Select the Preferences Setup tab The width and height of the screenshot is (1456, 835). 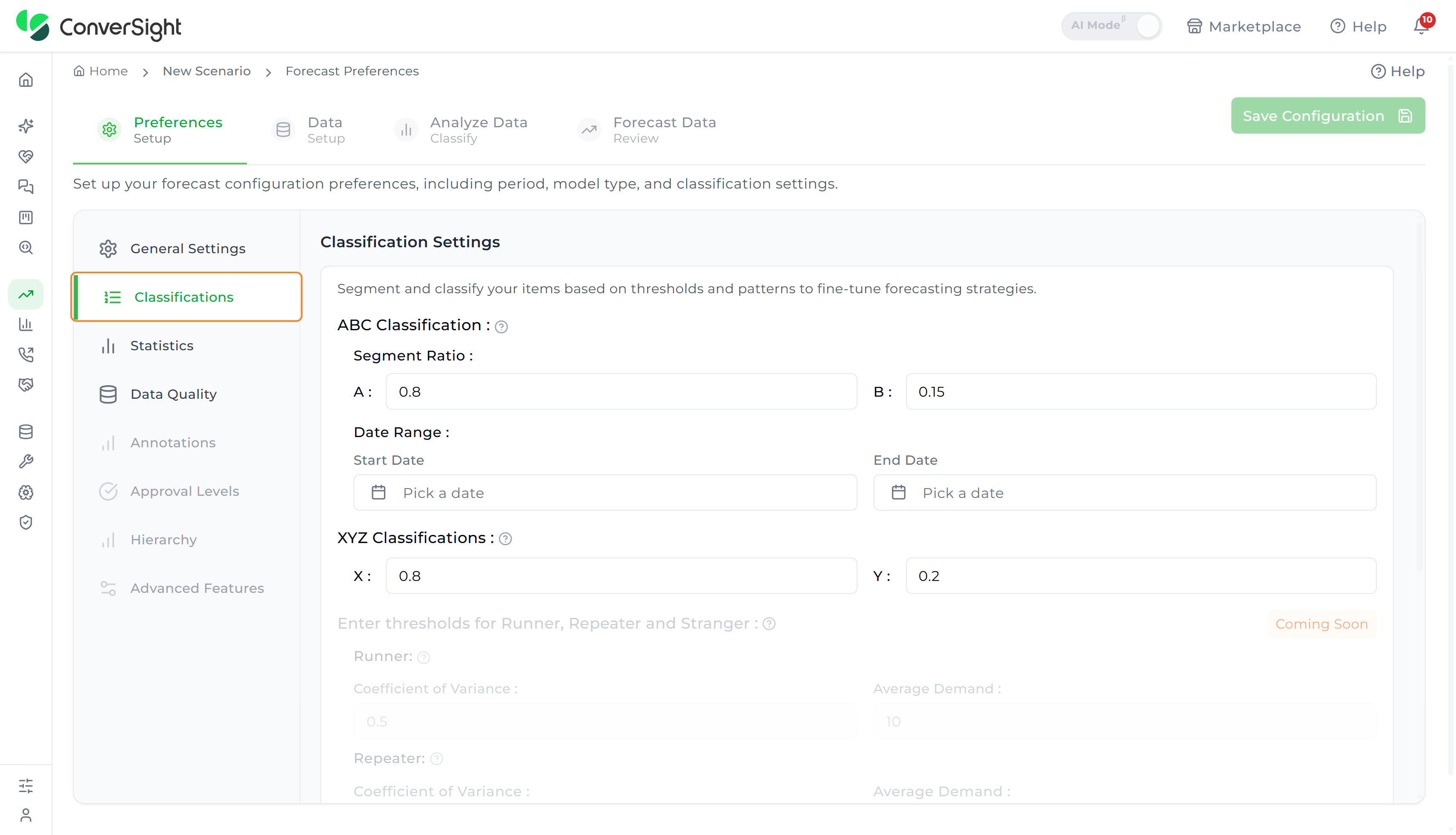click(160, 130)
